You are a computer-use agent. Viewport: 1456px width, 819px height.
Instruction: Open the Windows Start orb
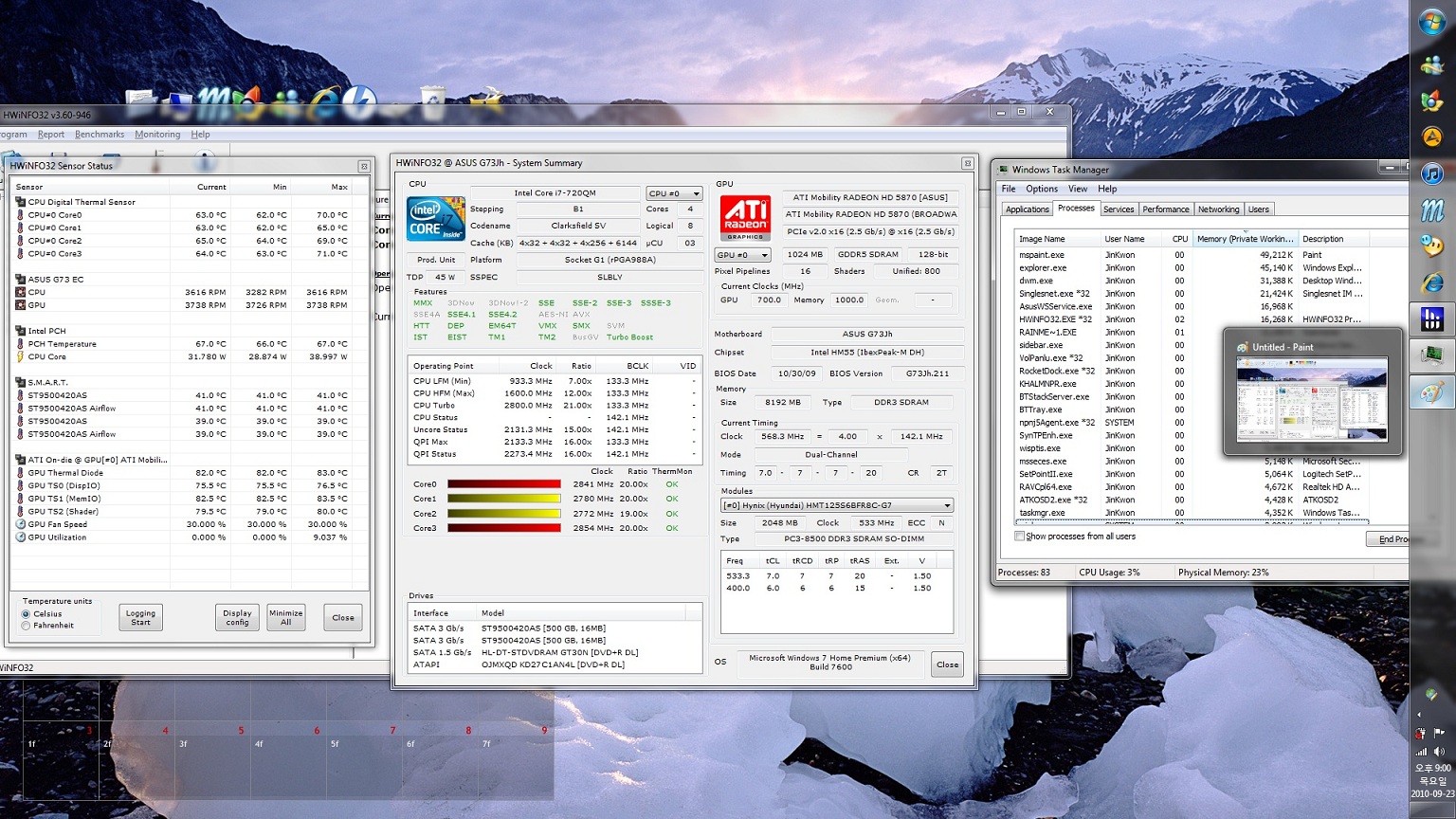(x=1432, y=23)
